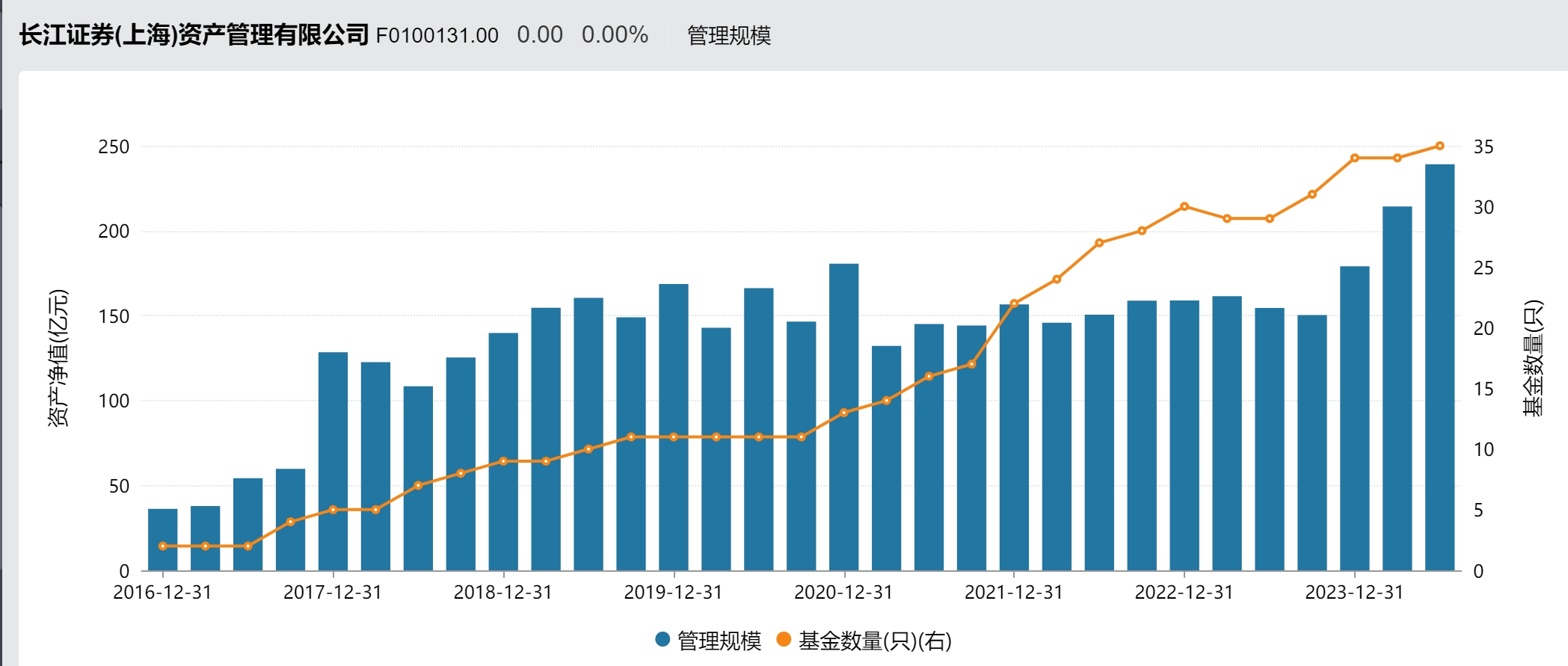This screenshot has height=666, width=1568.
Task: Click the 2016-12-31 x-axis label
Action: (162, 593)
